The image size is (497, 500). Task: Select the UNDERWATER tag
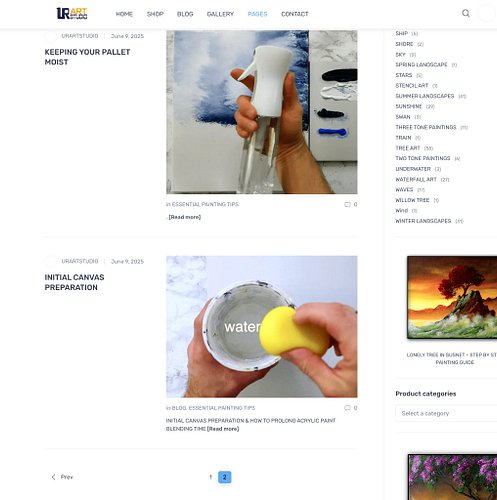pyautogui.click(x=413, y=169)
